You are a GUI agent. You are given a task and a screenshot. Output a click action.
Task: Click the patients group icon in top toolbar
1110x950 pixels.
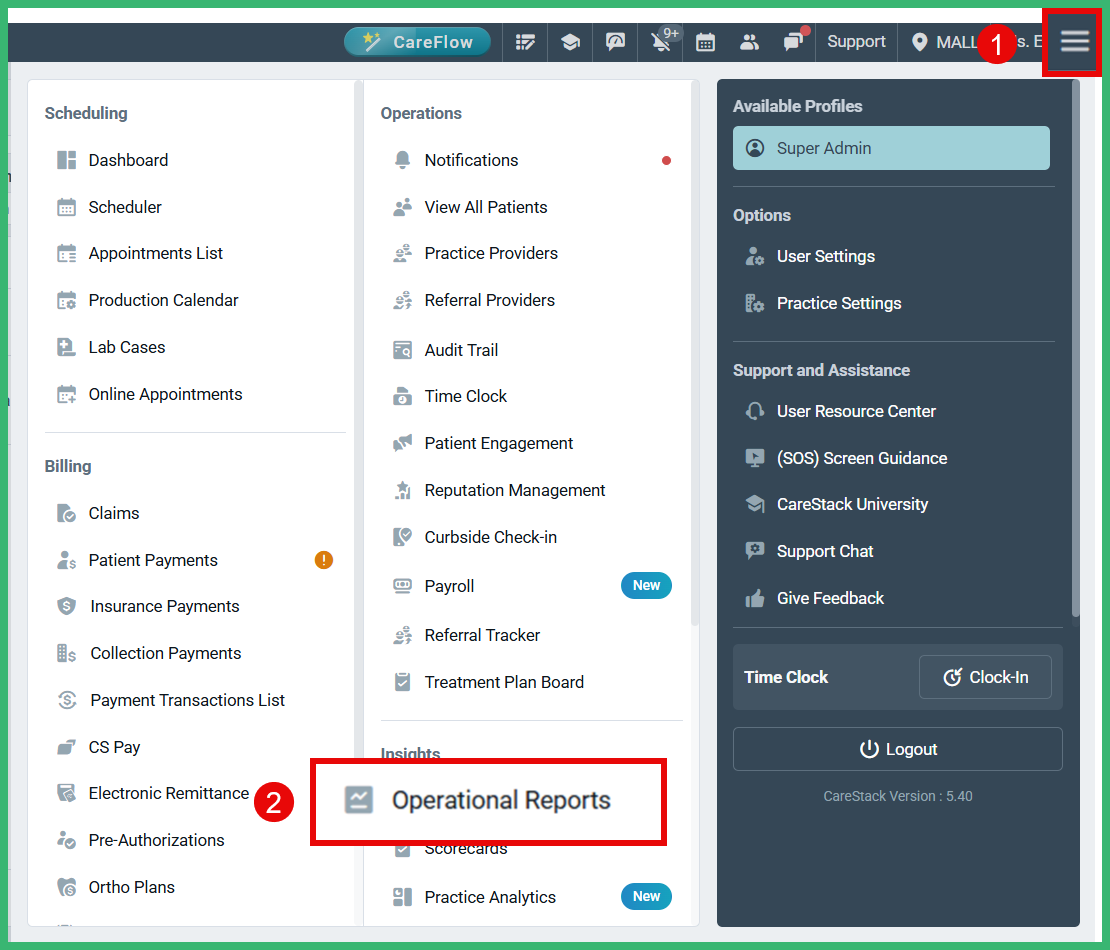749,42
